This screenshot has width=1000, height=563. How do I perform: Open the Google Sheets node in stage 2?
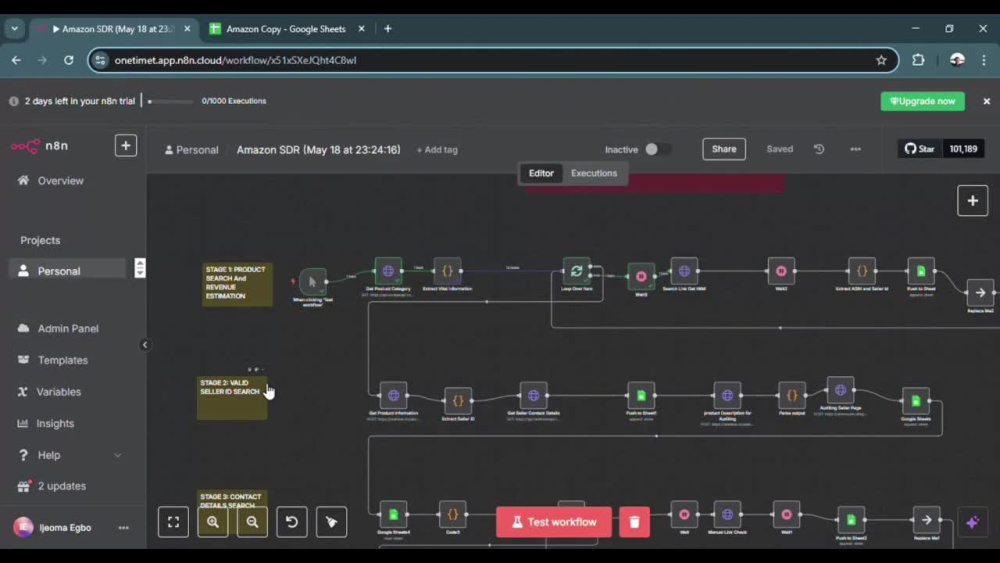coord(916,401)
